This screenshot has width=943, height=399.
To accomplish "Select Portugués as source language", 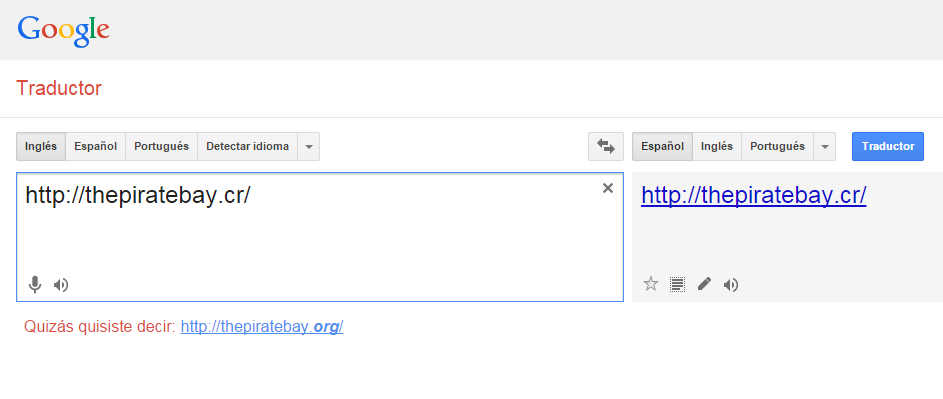I will [162, 146].
